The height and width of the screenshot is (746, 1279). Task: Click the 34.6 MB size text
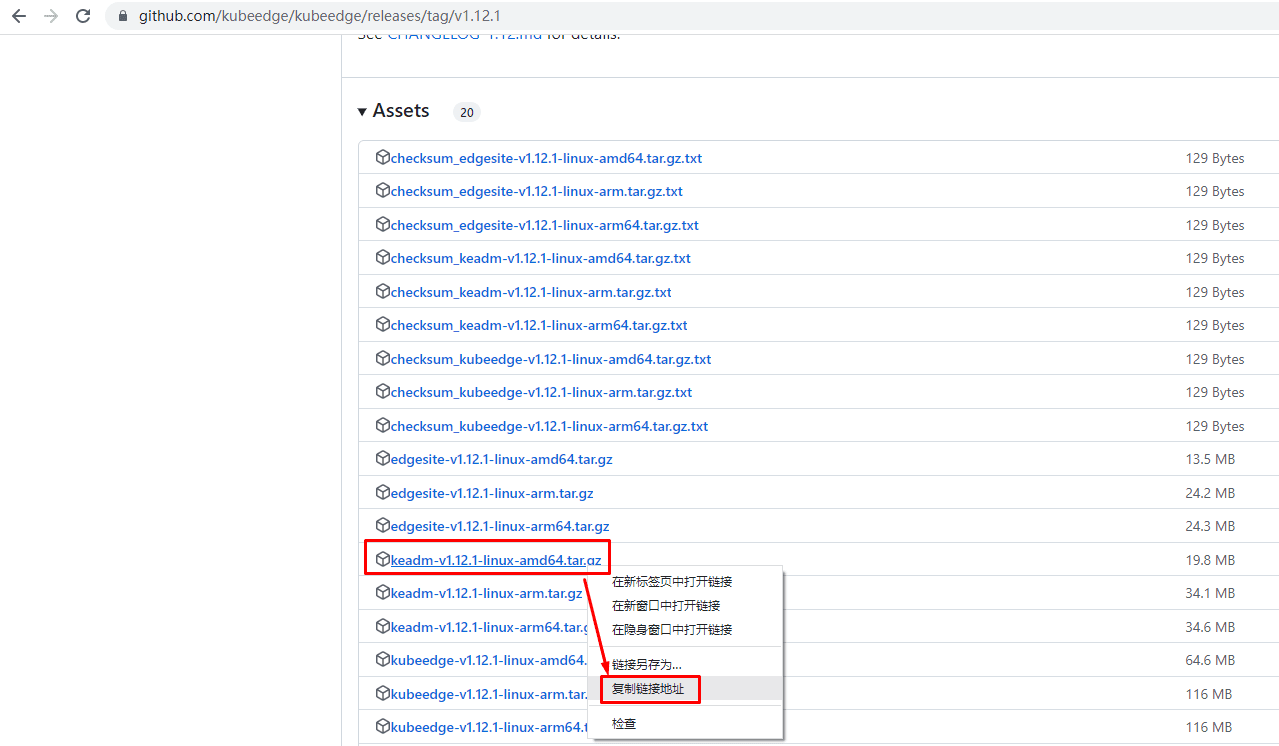1210,627
